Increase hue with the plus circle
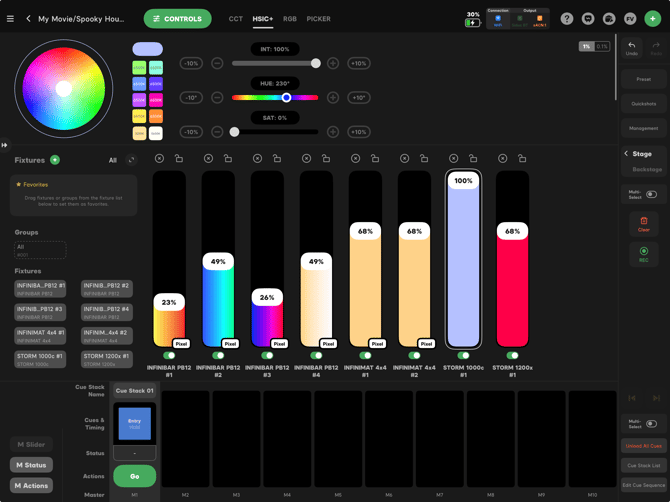This screenshot has width=670, height=502. coord(333,98)
